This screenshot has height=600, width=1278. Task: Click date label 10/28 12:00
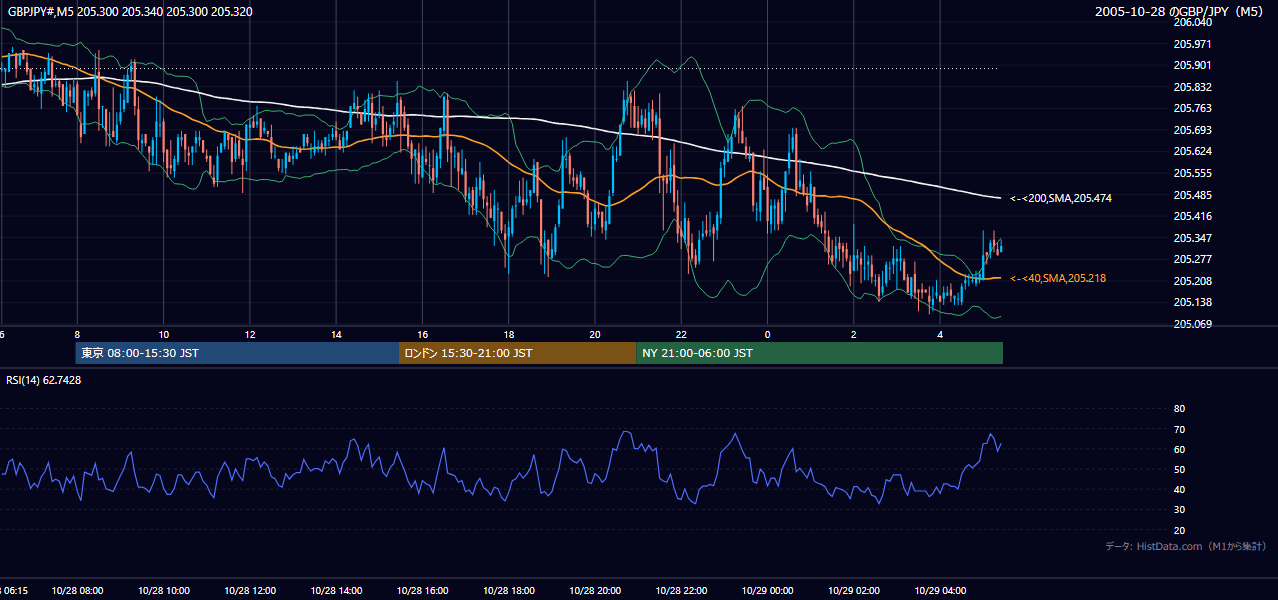[250, 591]
